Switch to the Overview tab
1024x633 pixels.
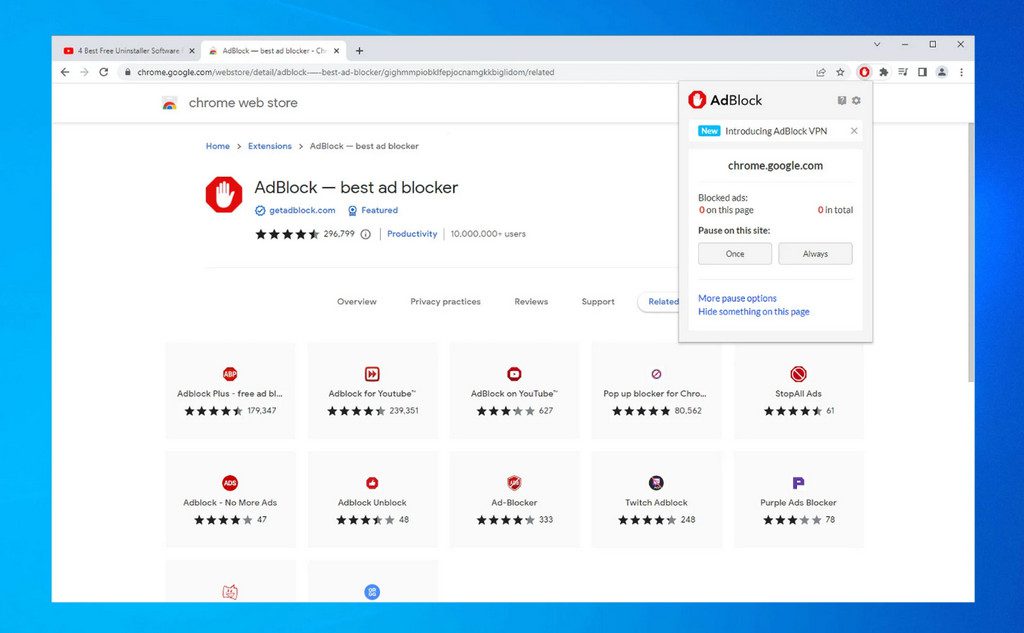tap(357, 302)
